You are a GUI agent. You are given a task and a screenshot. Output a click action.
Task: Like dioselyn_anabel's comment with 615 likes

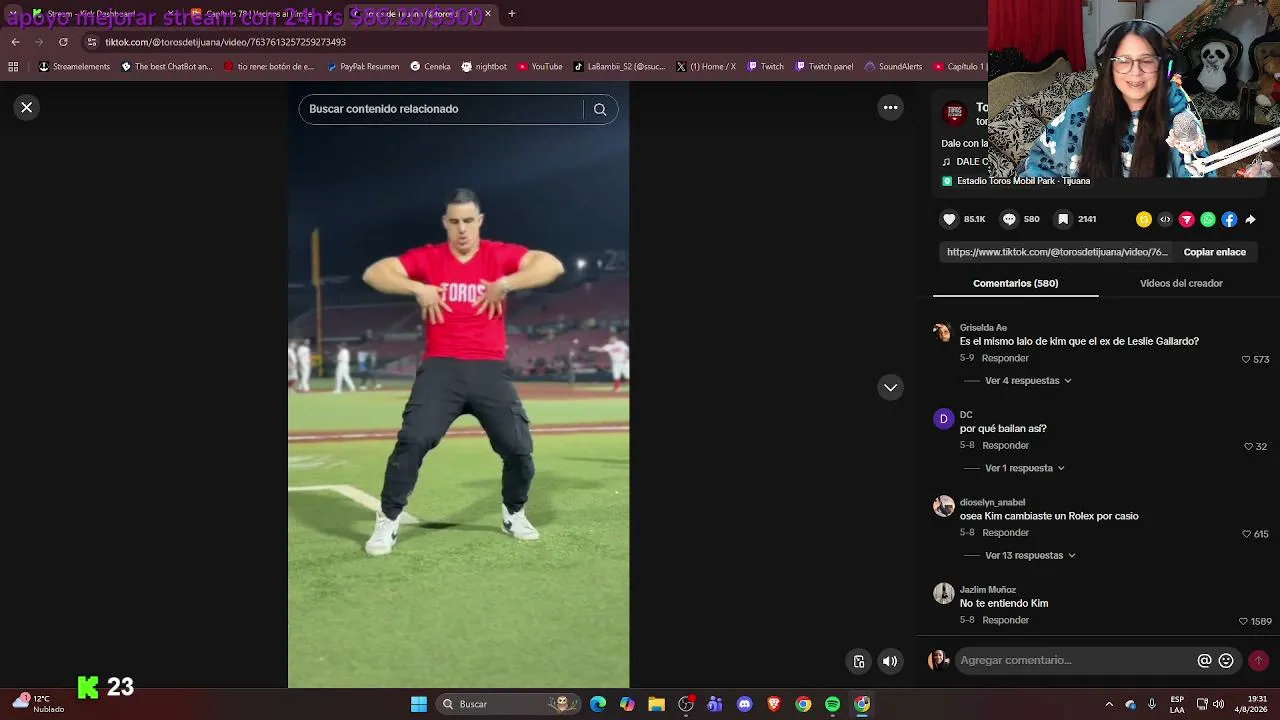click(x=1246, y=534)
